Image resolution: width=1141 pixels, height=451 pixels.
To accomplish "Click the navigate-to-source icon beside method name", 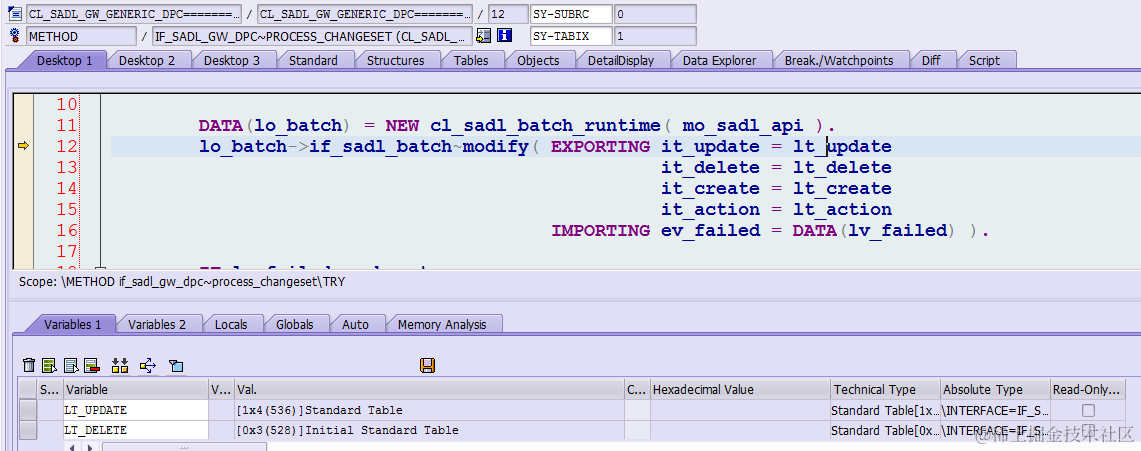I will coord(483,36).
